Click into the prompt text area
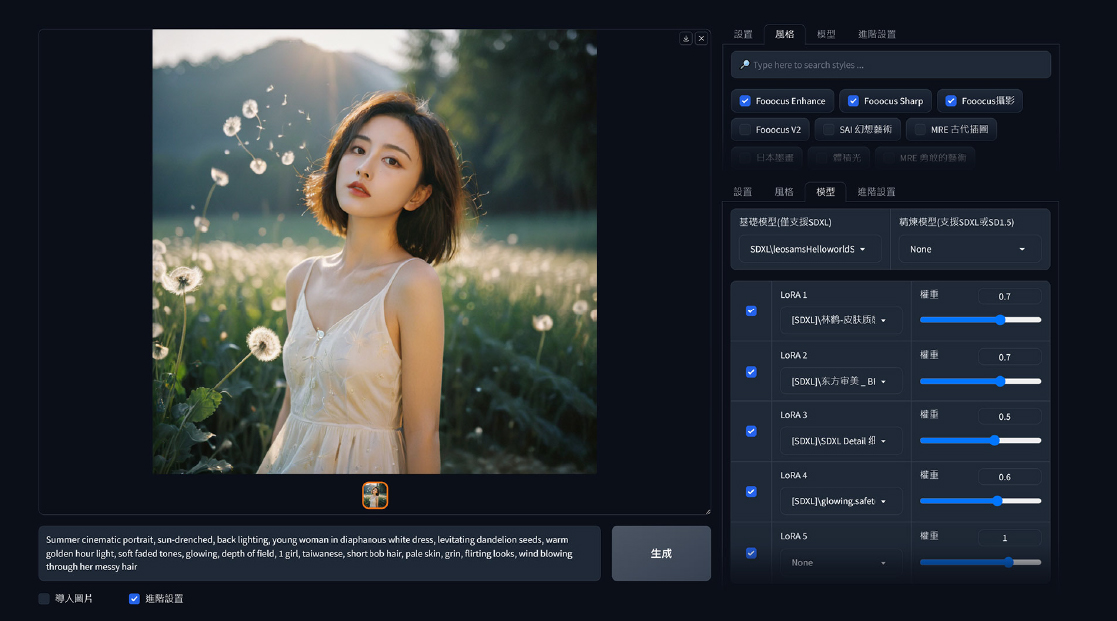 tap(320, 553)
